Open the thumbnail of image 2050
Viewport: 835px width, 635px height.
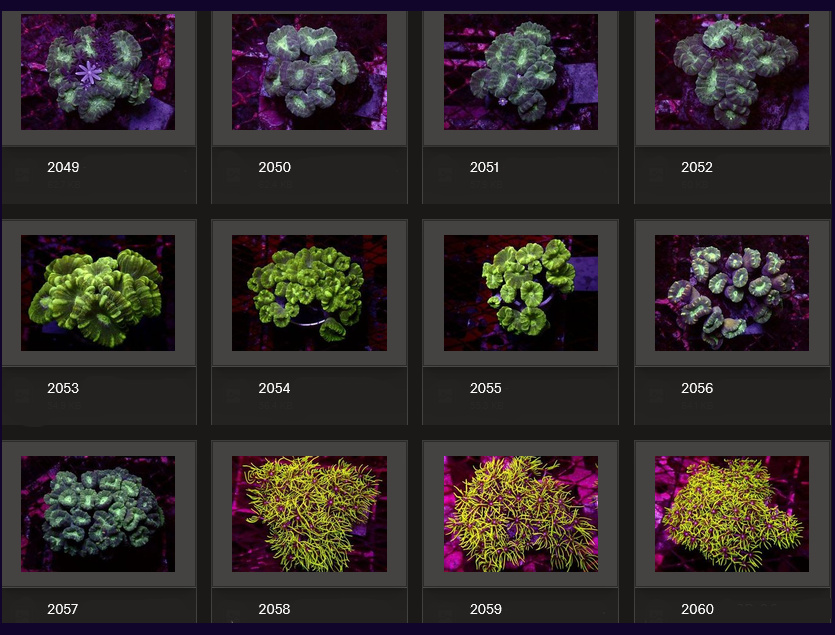point(309,72)
